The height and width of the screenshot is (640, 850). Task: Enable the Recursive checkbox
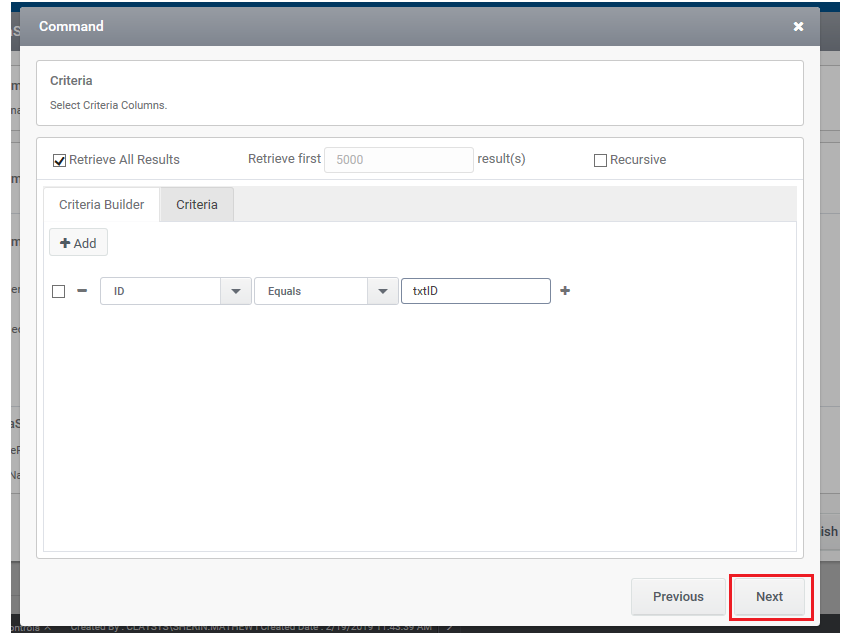click(x=600, y=160)
